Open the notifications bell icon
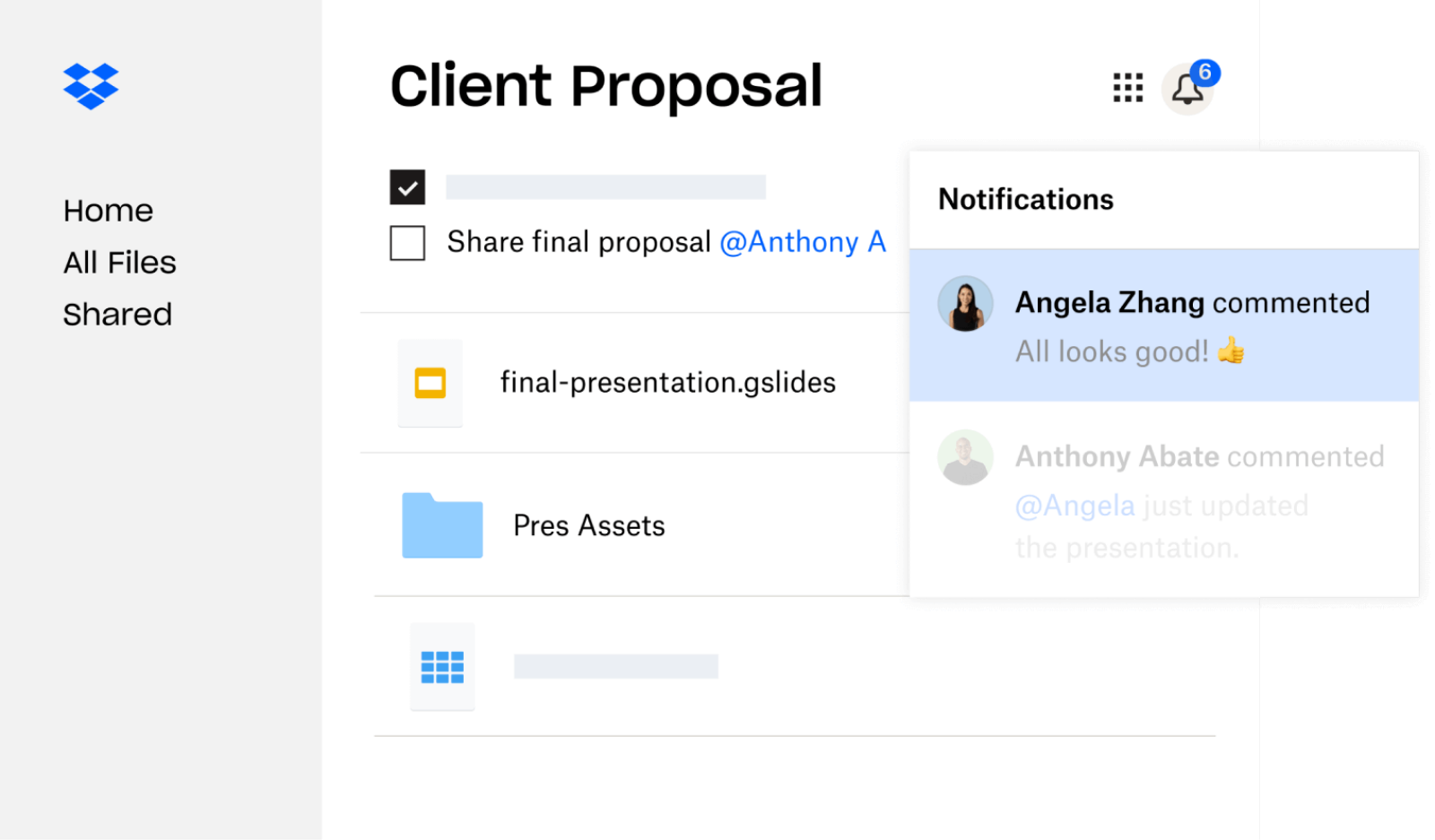The image size is (1435, 840). (x=1187, y=89)
